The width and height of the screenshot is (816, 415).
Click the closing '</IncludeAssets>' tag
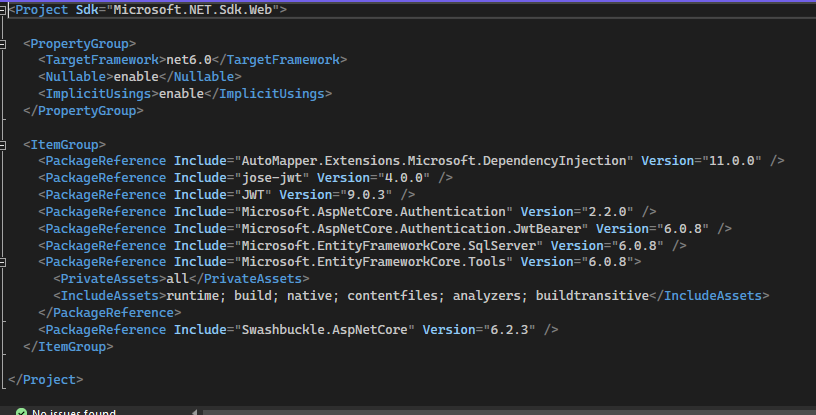[x=709, y=296]
